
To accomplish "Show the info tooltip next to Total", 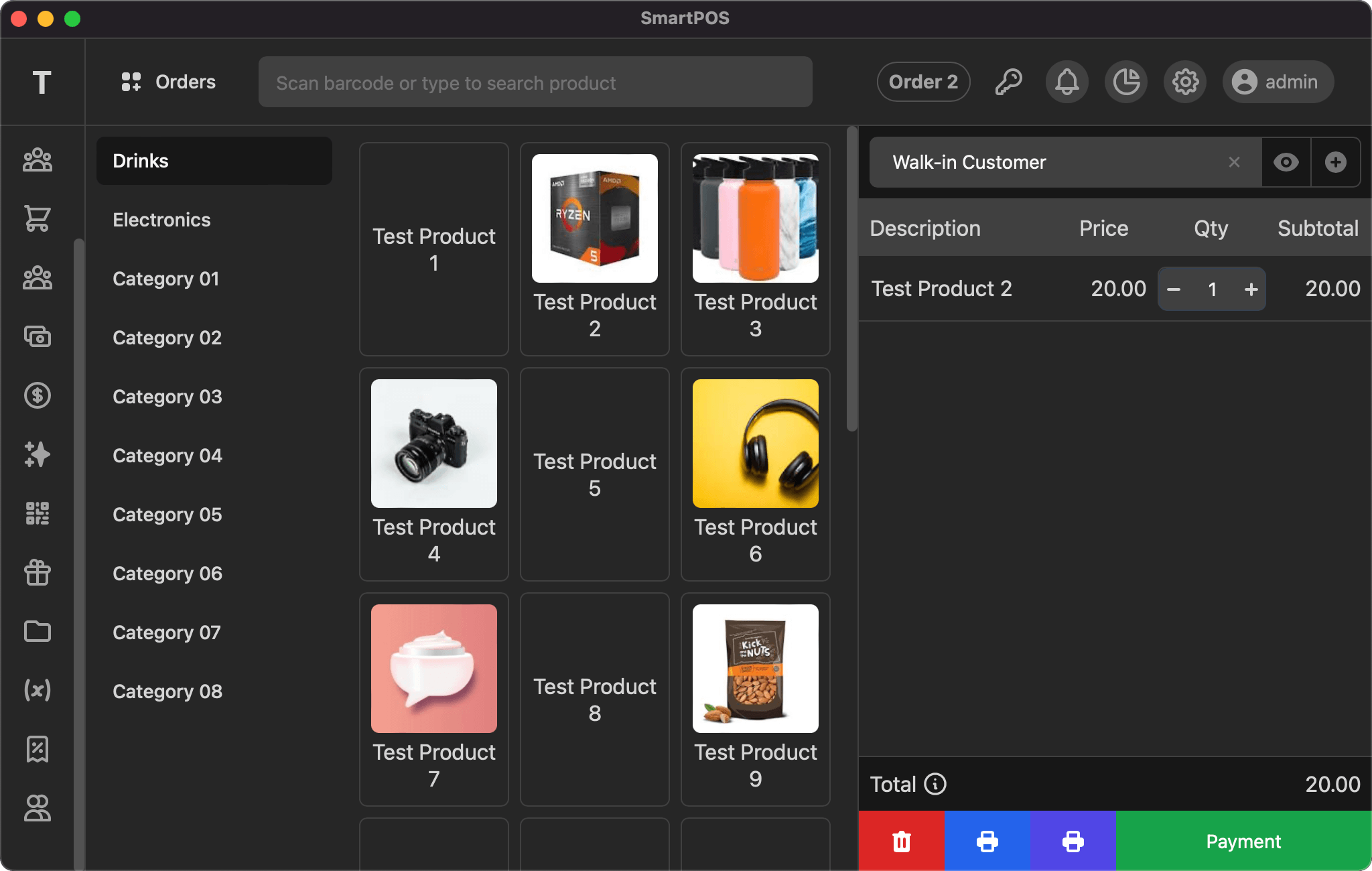I will (x=935, y=784).
